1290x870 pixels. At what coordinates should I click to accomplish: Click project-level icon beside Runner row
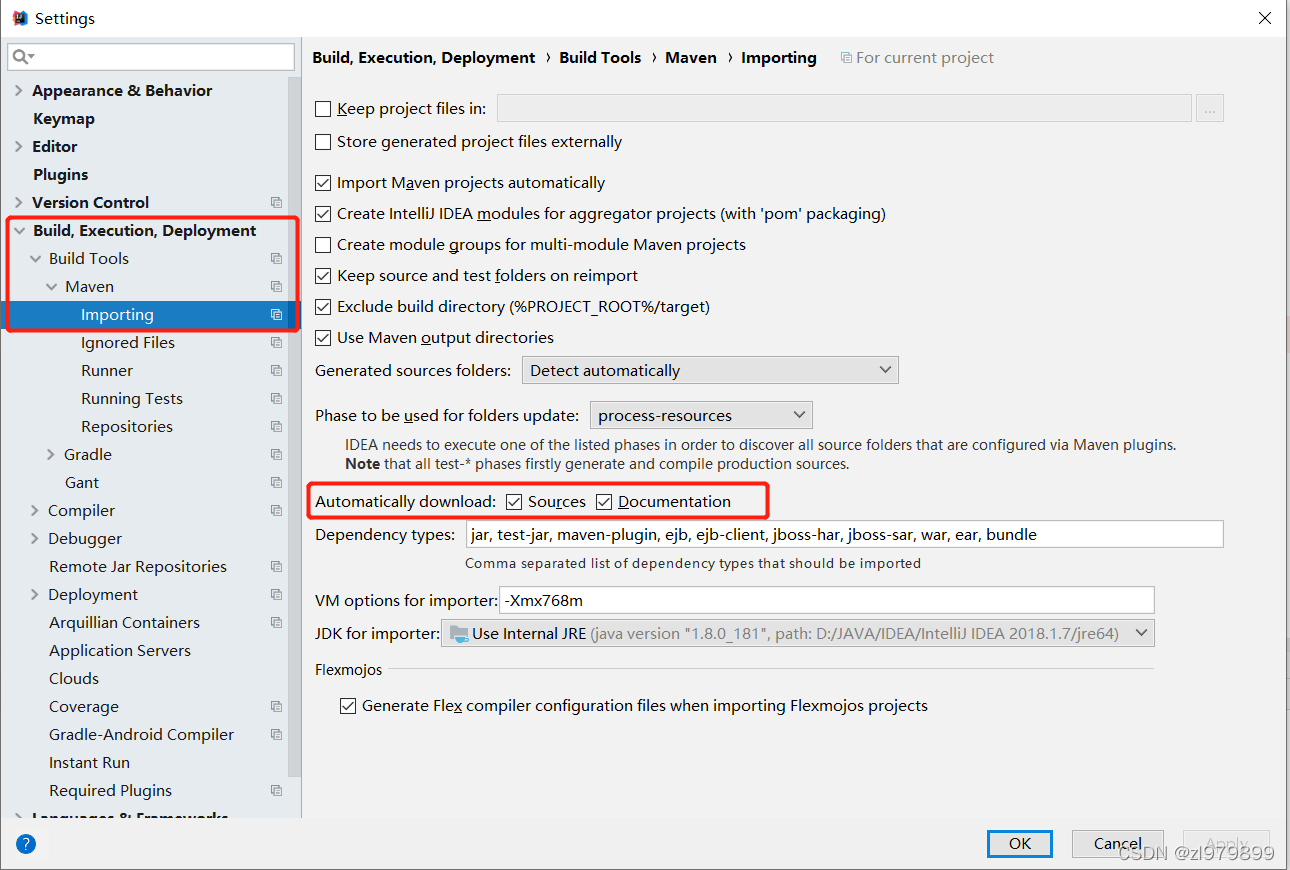[x=277, y=371]
